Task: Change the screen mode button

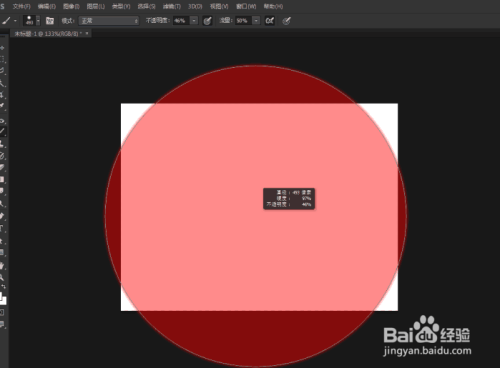Action: tap(2, 324)
